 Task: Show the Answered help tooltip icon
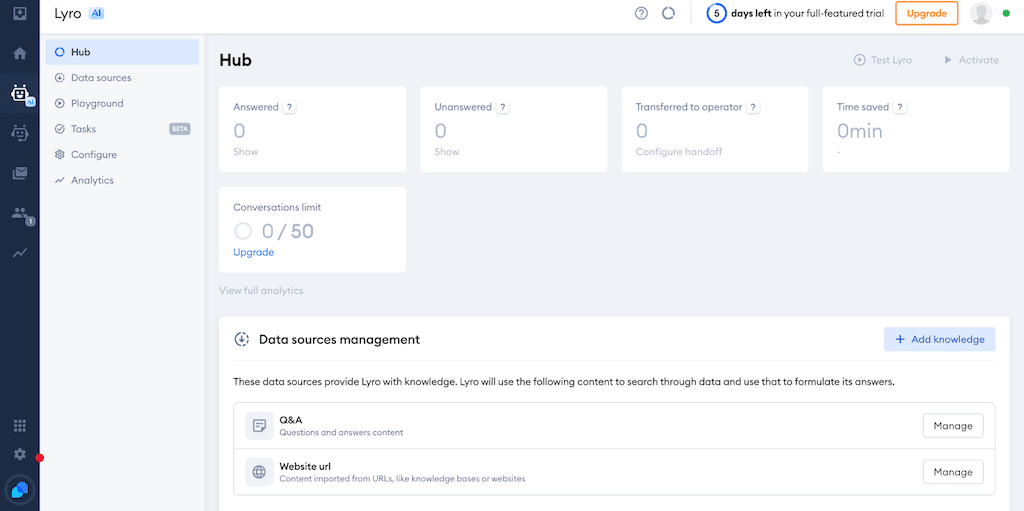point(289,107)
